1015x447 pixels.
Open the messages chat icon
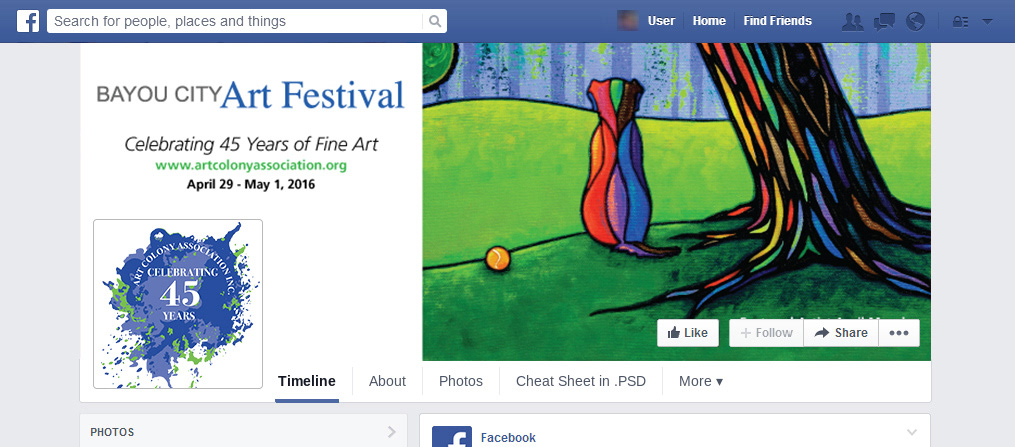[x=884, y=21]
